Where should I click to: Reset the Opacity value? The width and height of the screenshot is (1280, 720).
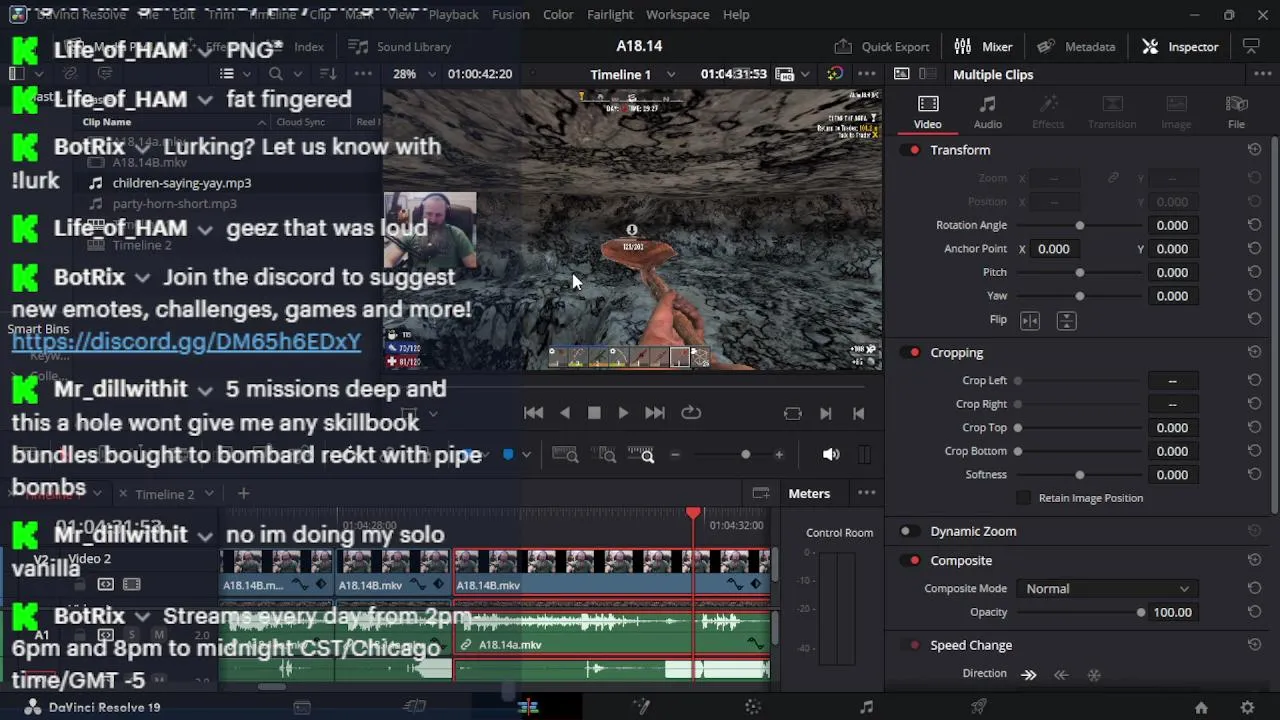pos(1254,612)
